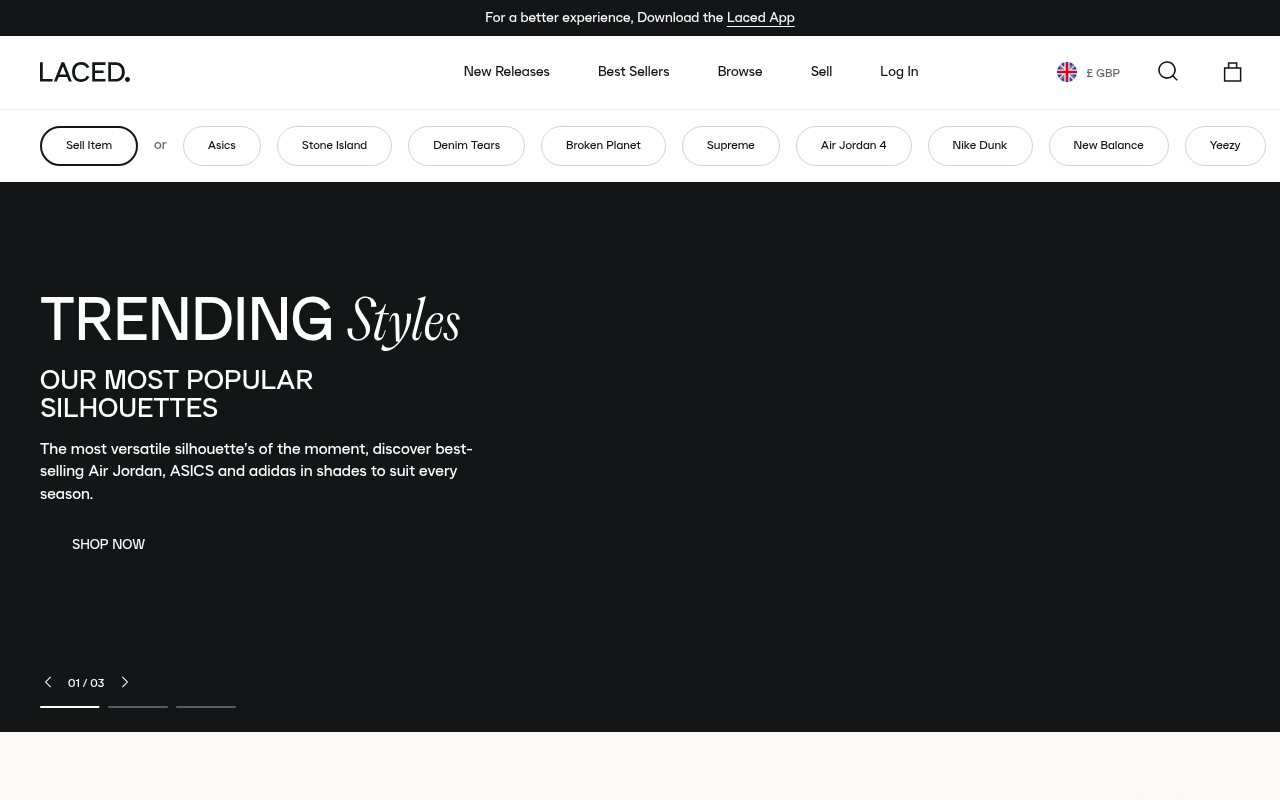Open Sell menu item
This screenshot has height=800, width=1280.
click(821, 72)
